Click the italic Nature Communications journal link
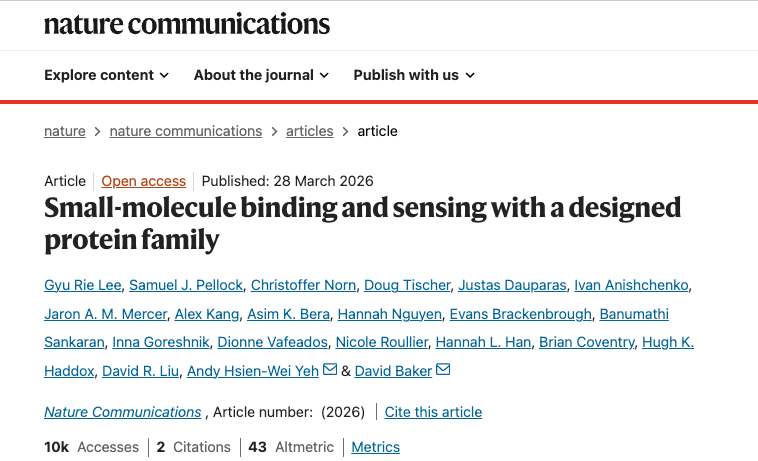This screenshot has height=461, width=758. [x=123, y=412]
